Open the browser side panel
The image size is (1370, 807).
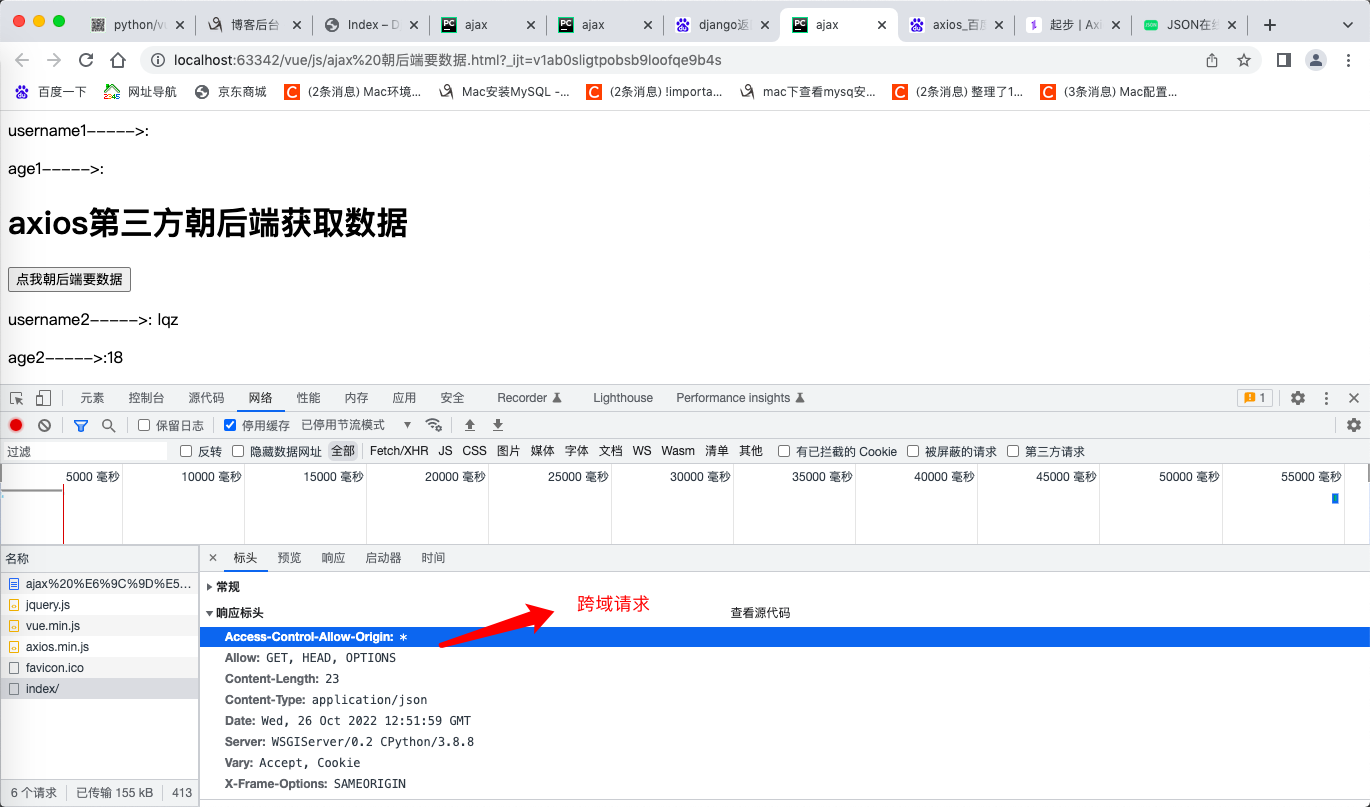tap(1284, 60)
